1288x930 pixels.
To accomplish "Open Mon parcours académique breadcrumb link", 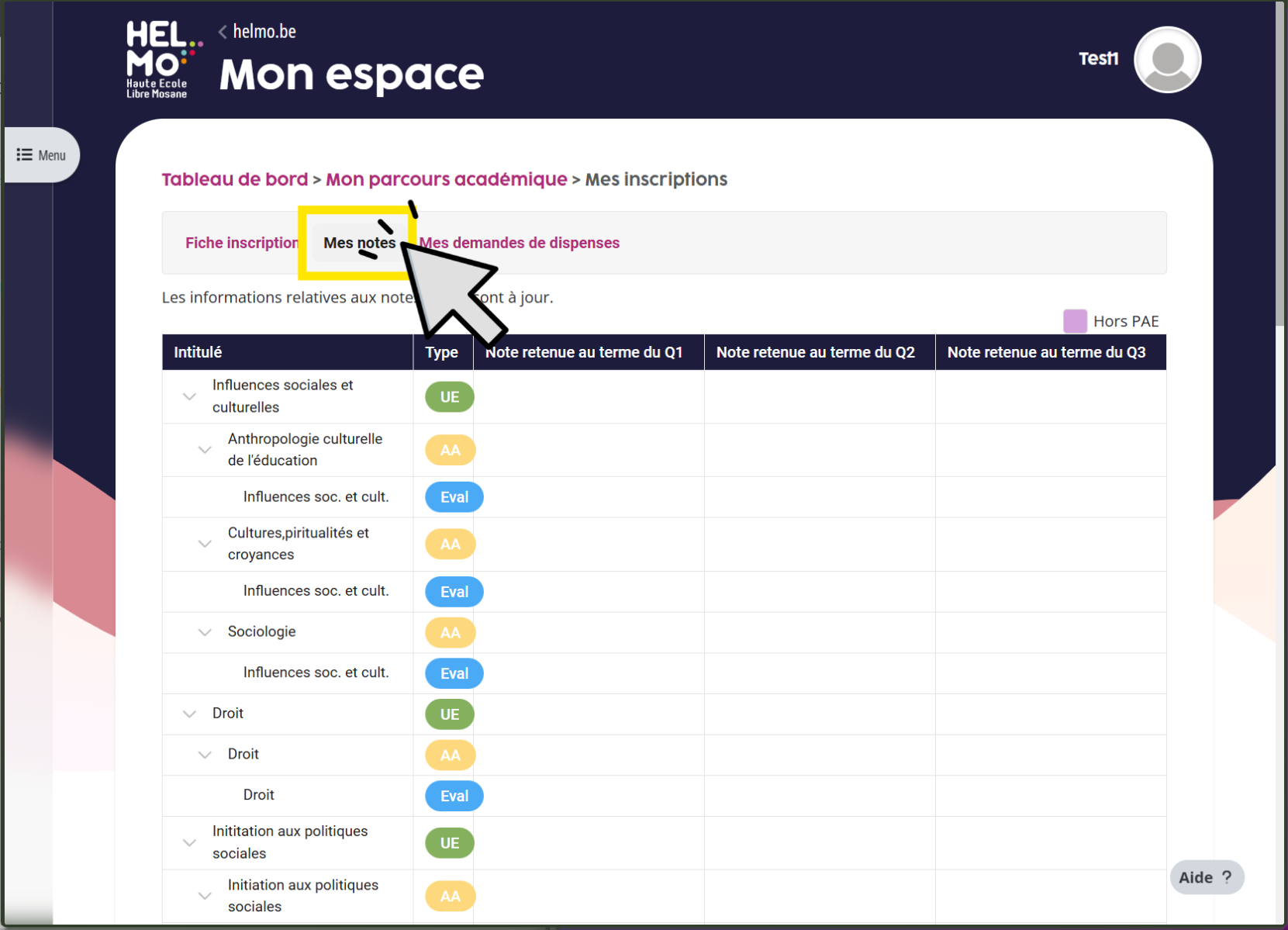I will point(446,179).
